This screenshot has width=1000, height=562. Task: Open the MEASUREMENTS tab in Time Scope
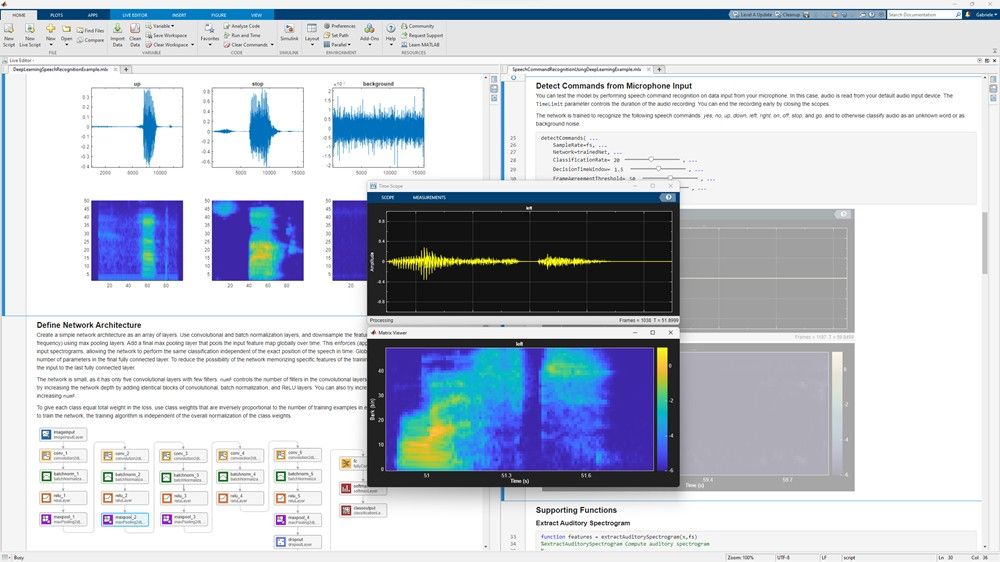click(x=429, y=197)
